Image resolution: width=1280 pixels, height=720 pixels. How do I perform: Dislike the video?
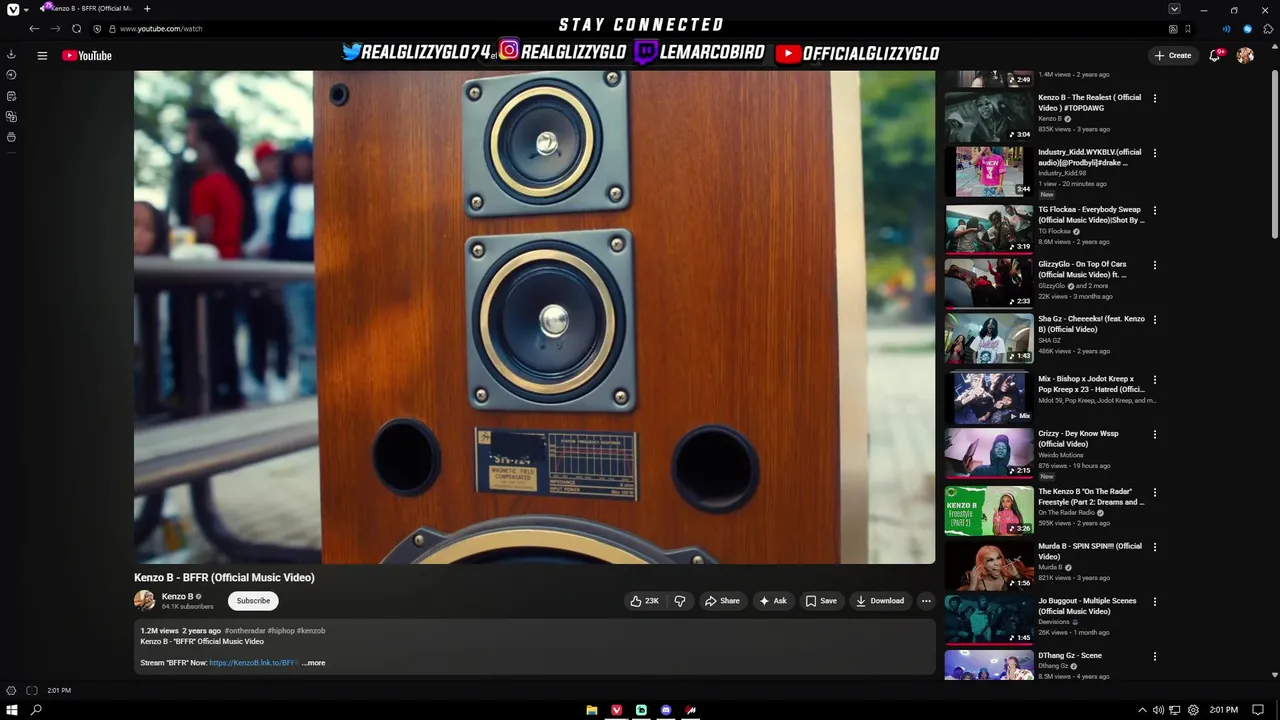click(680, 601)
